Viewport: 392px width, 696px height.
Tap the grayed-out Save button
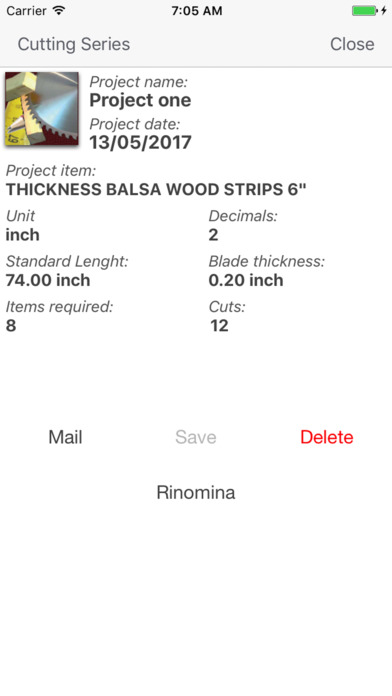pyautogui.click(x=196, y=437)
